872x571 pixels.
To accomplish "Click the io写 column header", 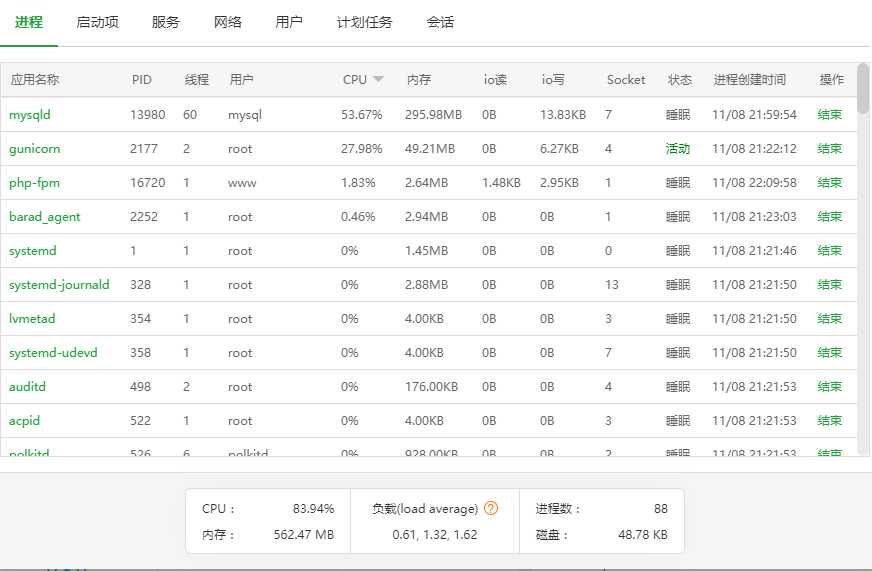I will [x=553, y=80].
